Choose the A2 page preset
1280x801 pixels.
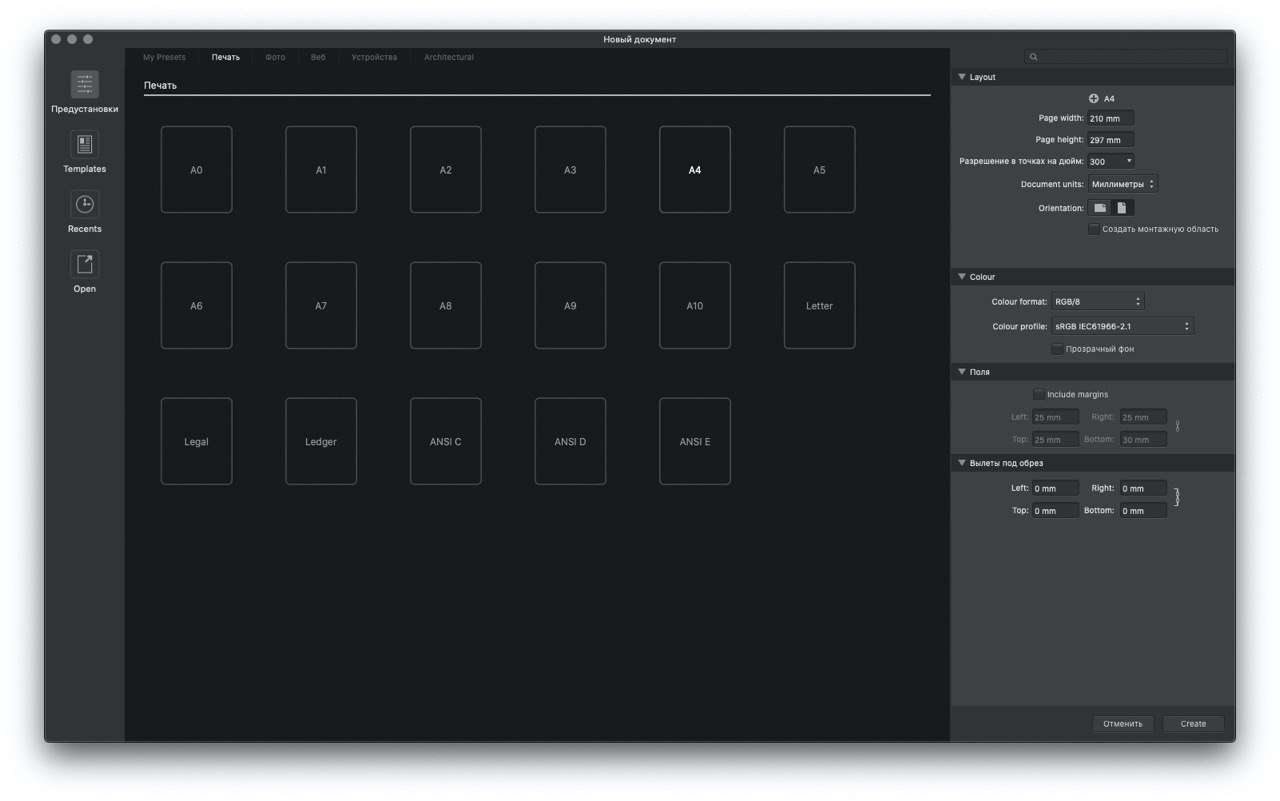point(446,169)
